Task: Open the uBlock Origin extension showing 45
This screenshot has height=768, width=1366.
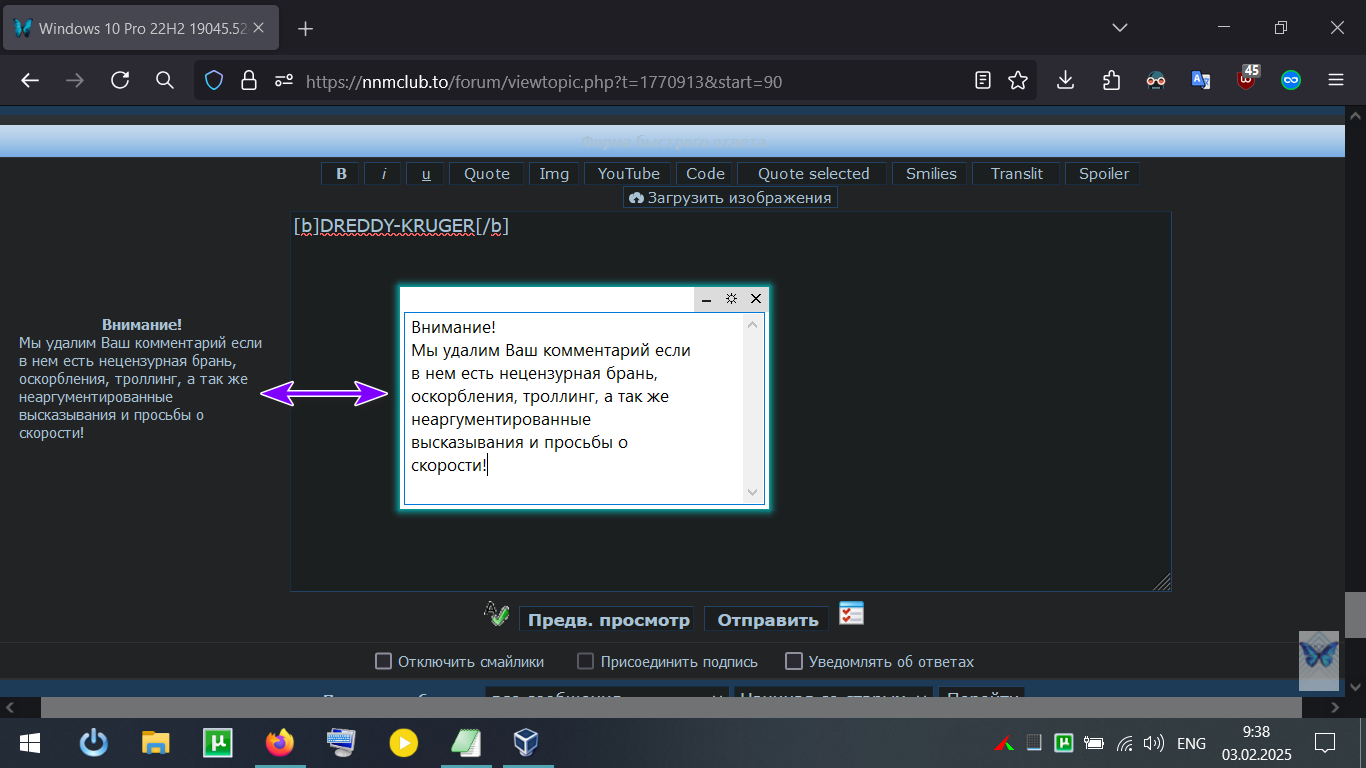Action: pyautogui.click(x=1247, y=79)
